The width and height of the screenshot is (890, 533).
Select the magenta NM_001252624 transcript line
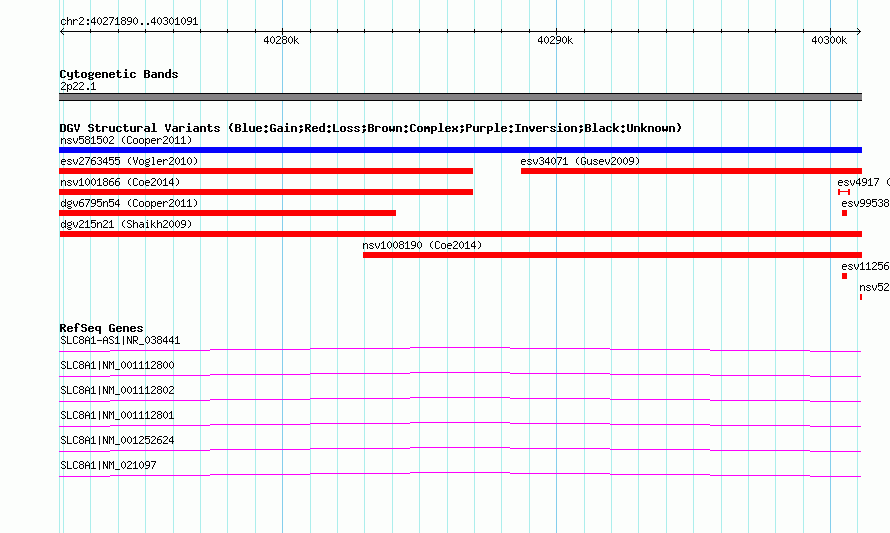[x=460, y=449]
